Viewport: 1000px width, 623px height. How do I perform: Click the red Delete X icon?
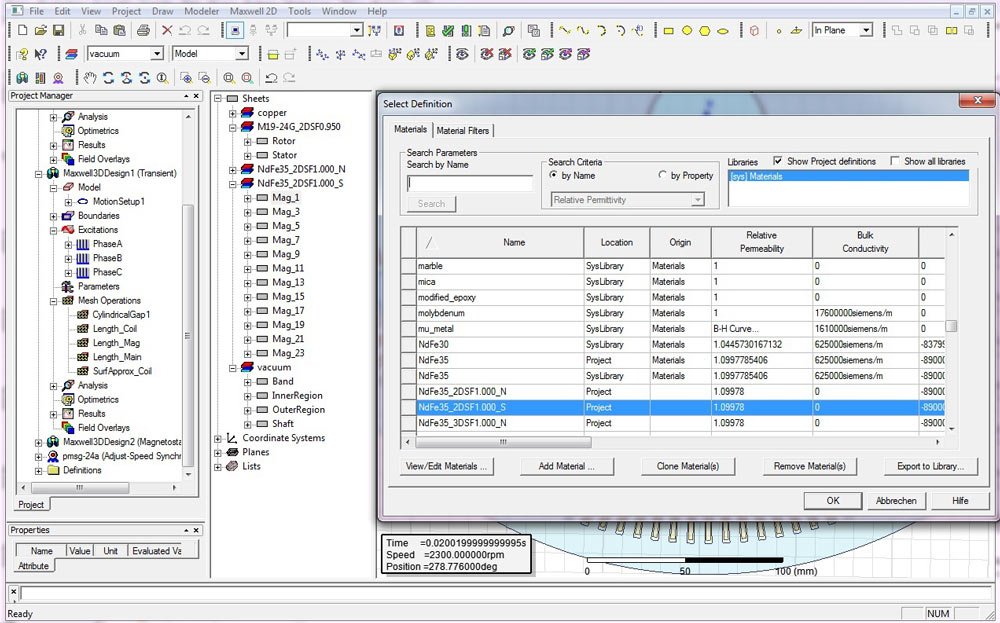[x=167, y=31]
